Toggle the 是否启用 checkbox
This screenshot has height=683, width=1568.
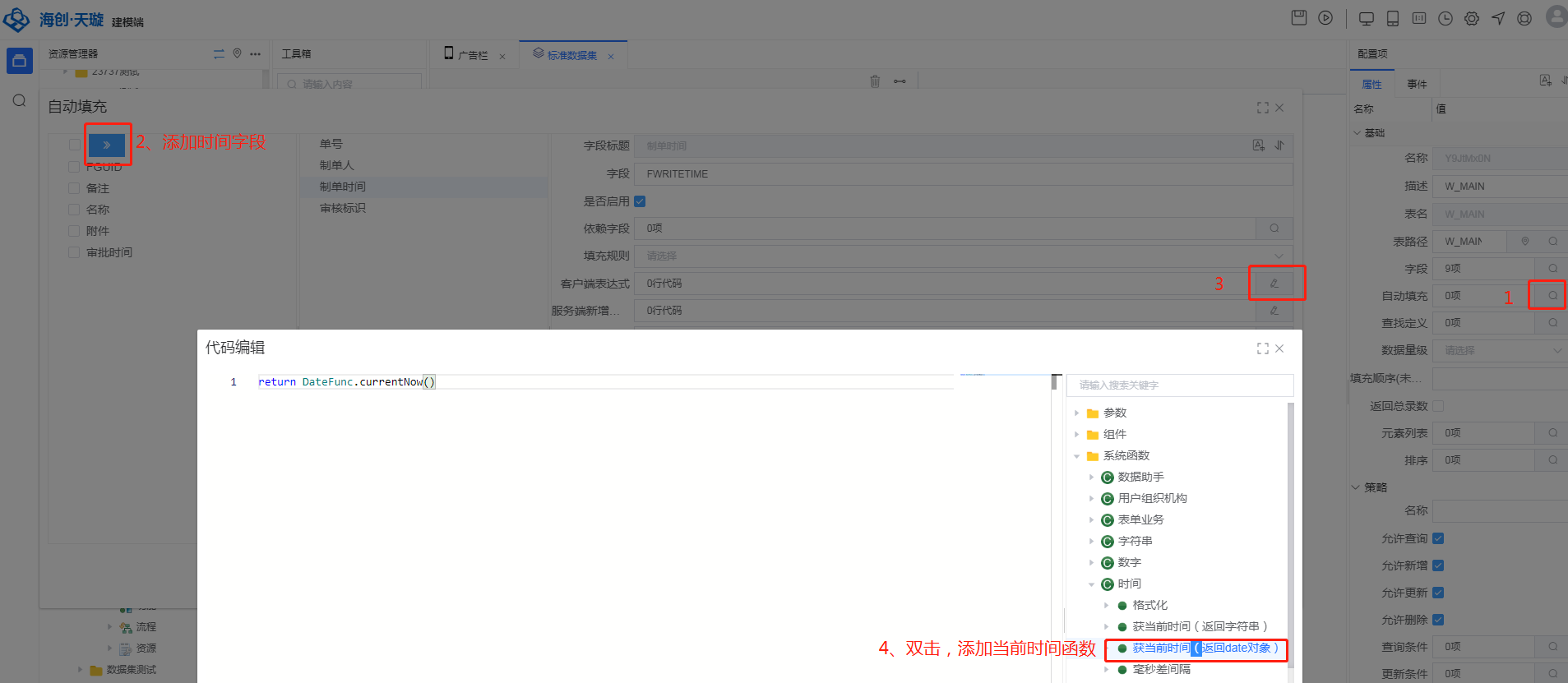[640, 201]
